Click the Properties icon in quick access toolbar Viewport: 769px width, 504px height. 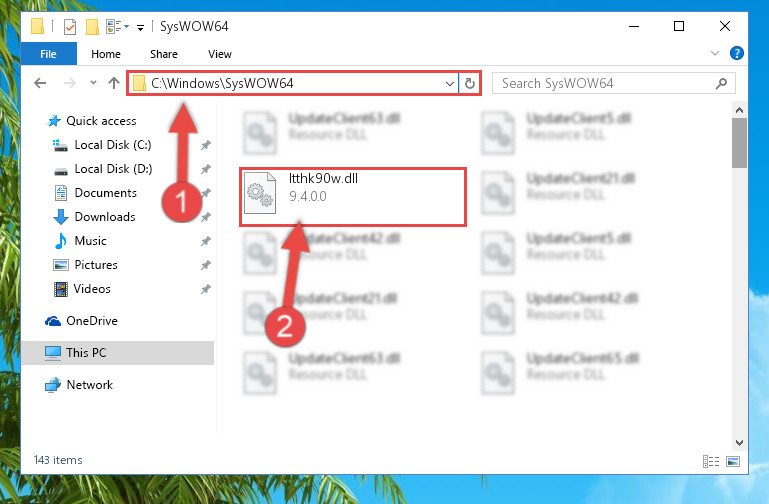[x=70, y=26]
